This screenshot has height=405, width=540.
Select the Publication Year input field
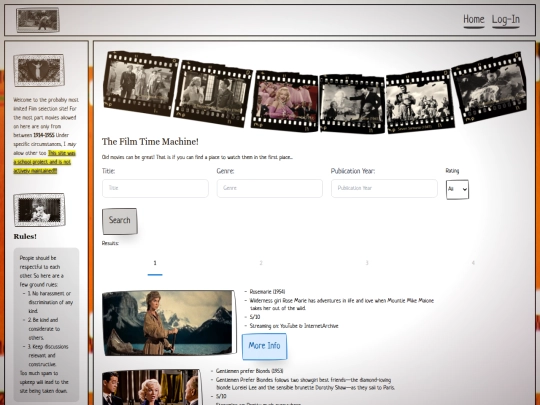[384, 188]
